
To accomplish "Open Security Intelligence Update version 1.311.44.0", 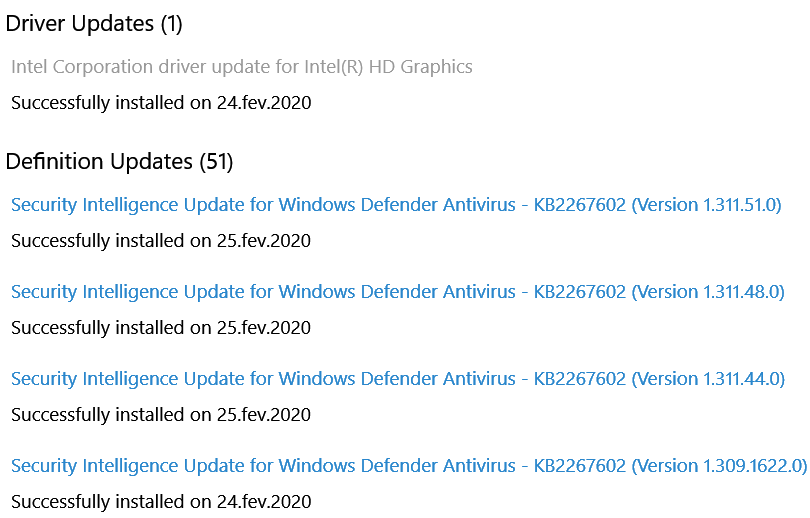I will 395,379.
